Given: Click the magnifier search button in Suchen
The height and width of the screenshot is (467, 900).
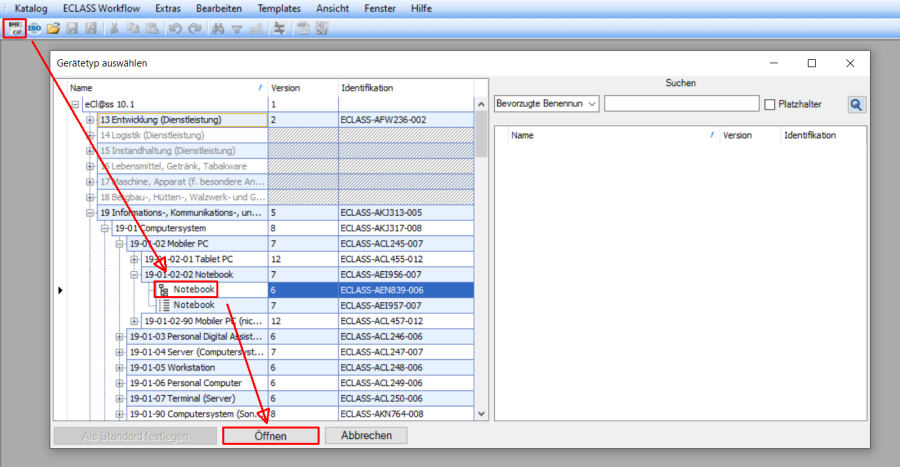Looking at the screenshot, I should coord(857,104).
